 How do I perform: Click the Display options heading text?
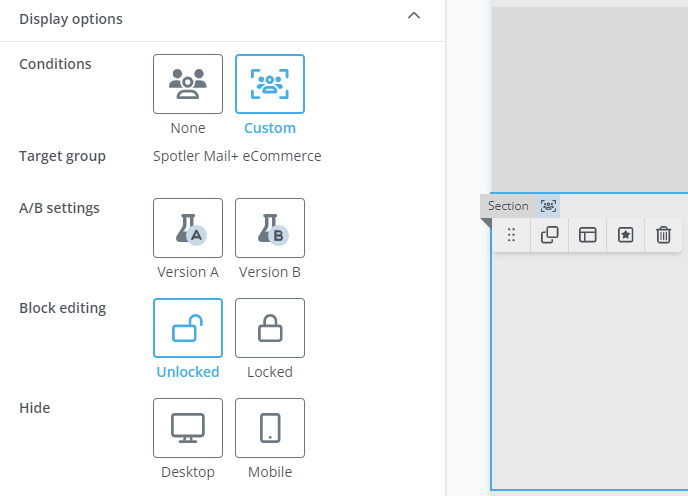[x=71, y=19]
